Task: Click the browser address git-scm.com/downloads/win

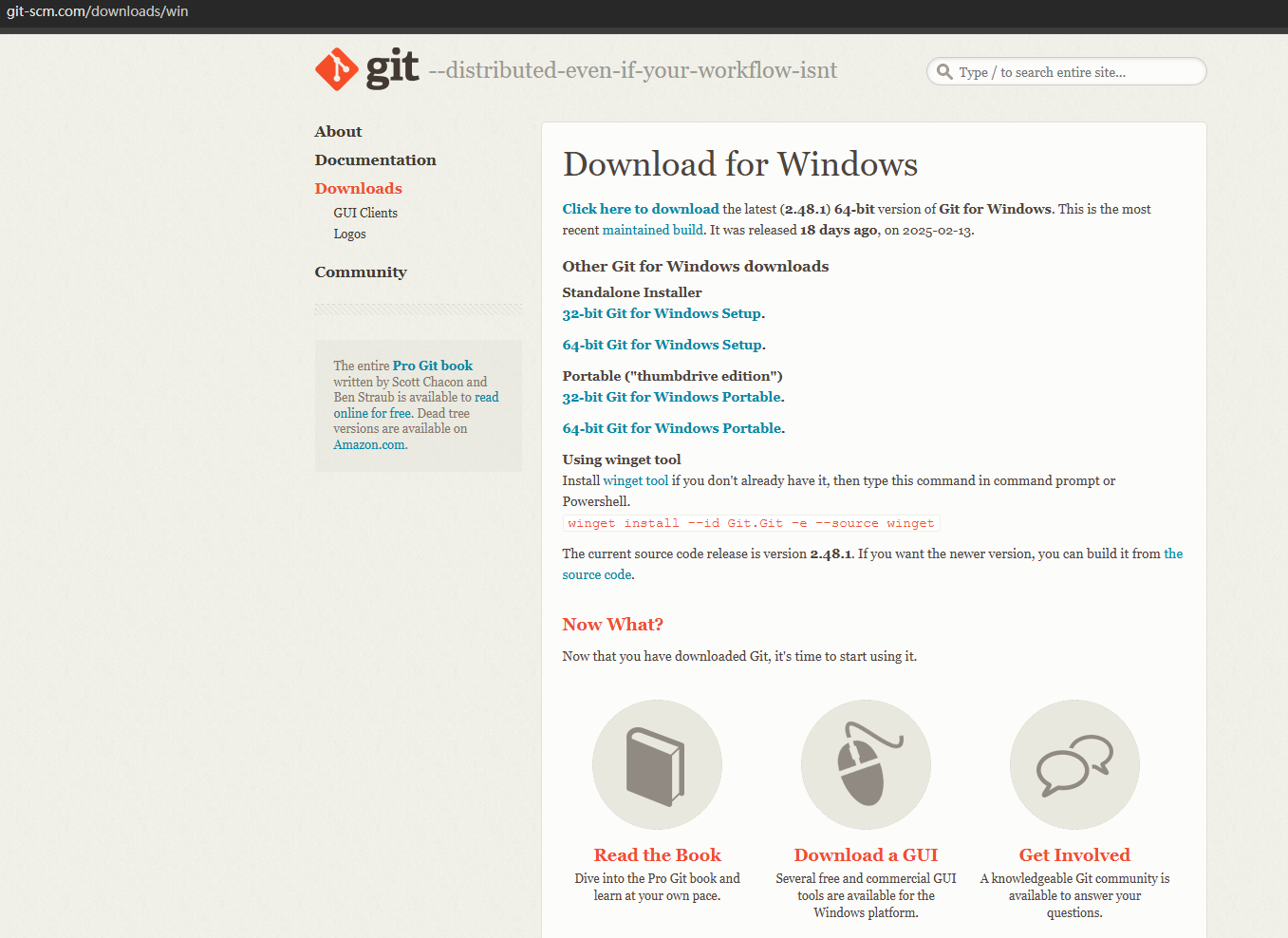Action: [97, 11]
